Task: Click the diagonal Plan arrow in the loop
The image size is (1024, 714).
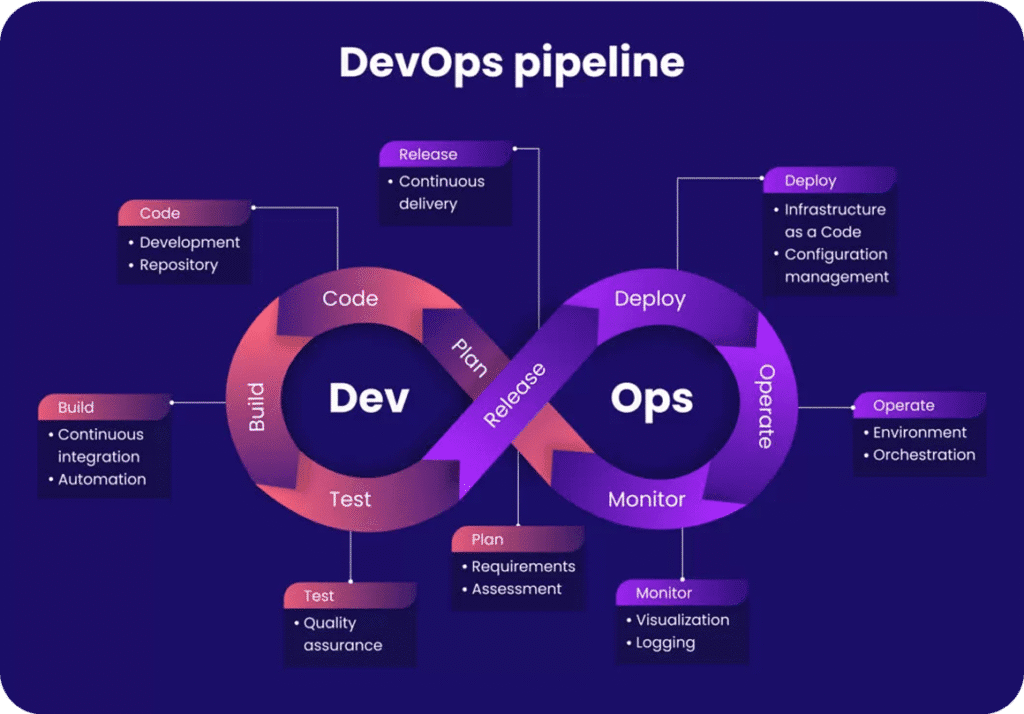Action: point(469,357)
